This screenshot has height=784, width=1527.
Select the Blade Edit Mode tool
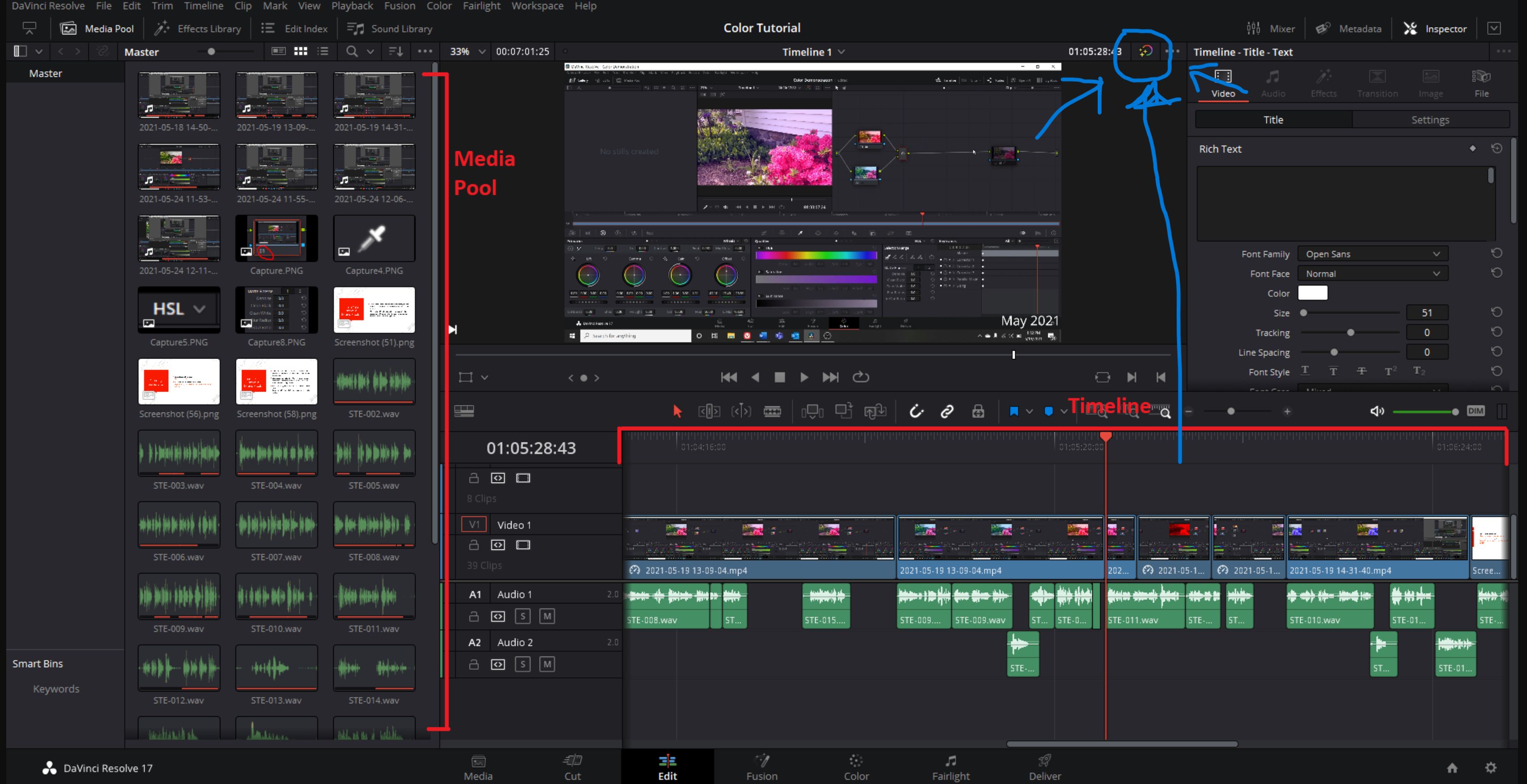coord(772,411)
